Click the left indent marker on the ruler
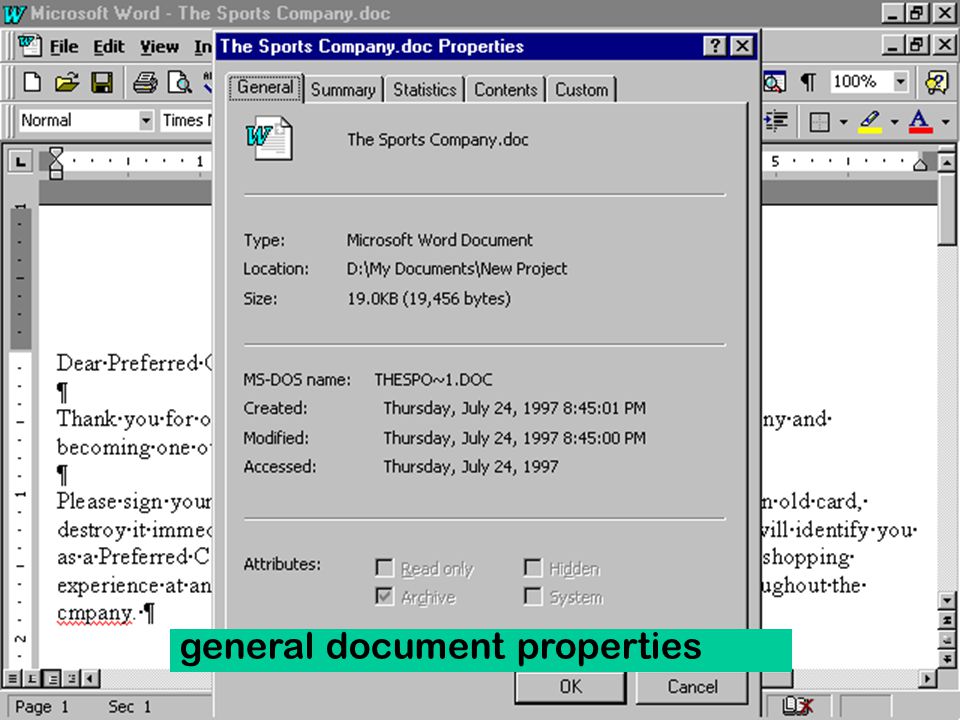The image size is (960, 720). pyautogui.click(x=56, y=163)
